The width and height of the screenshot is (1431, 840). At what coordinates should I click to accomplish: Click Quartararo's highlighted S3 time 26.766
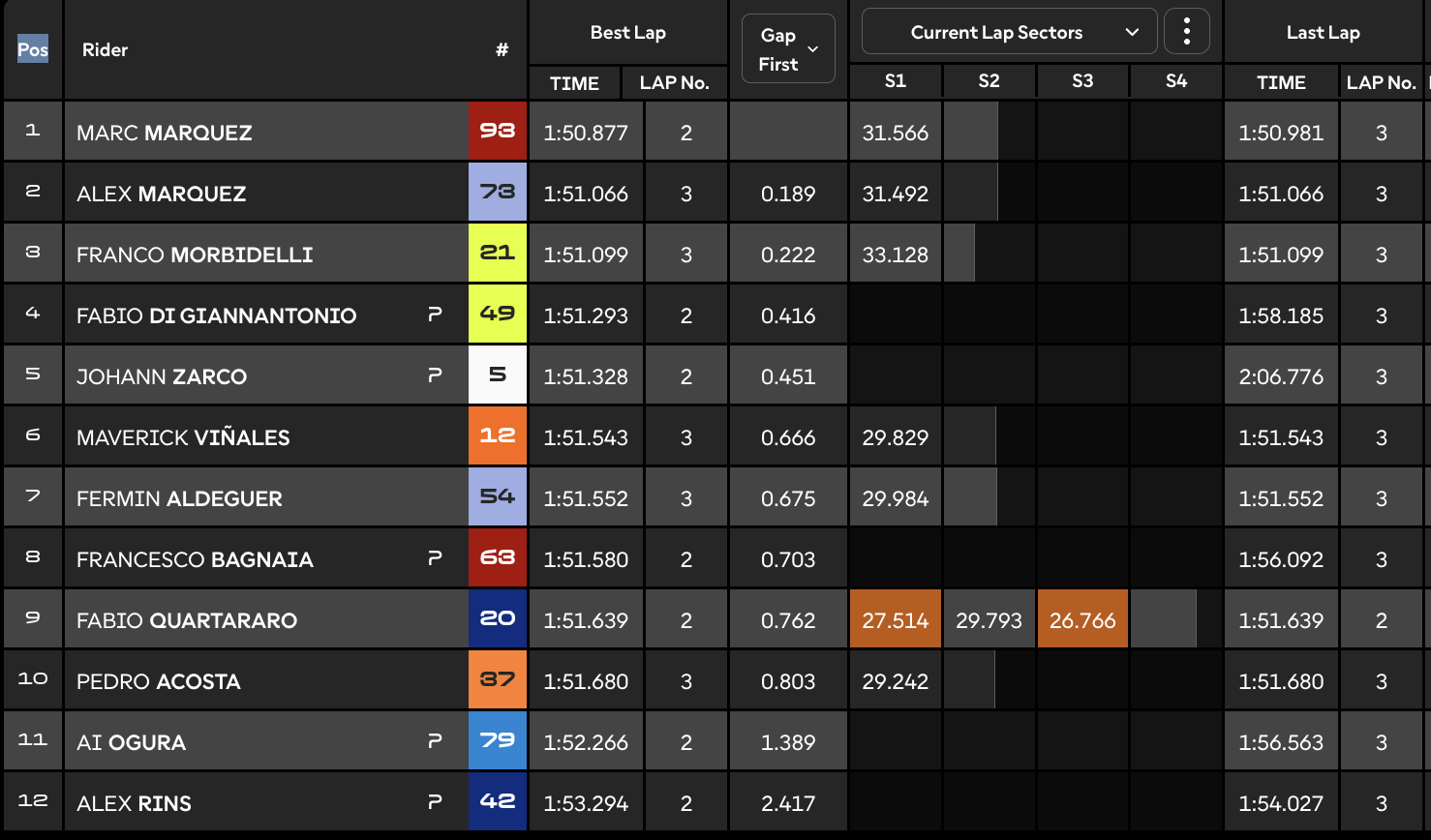[1082, 619]
